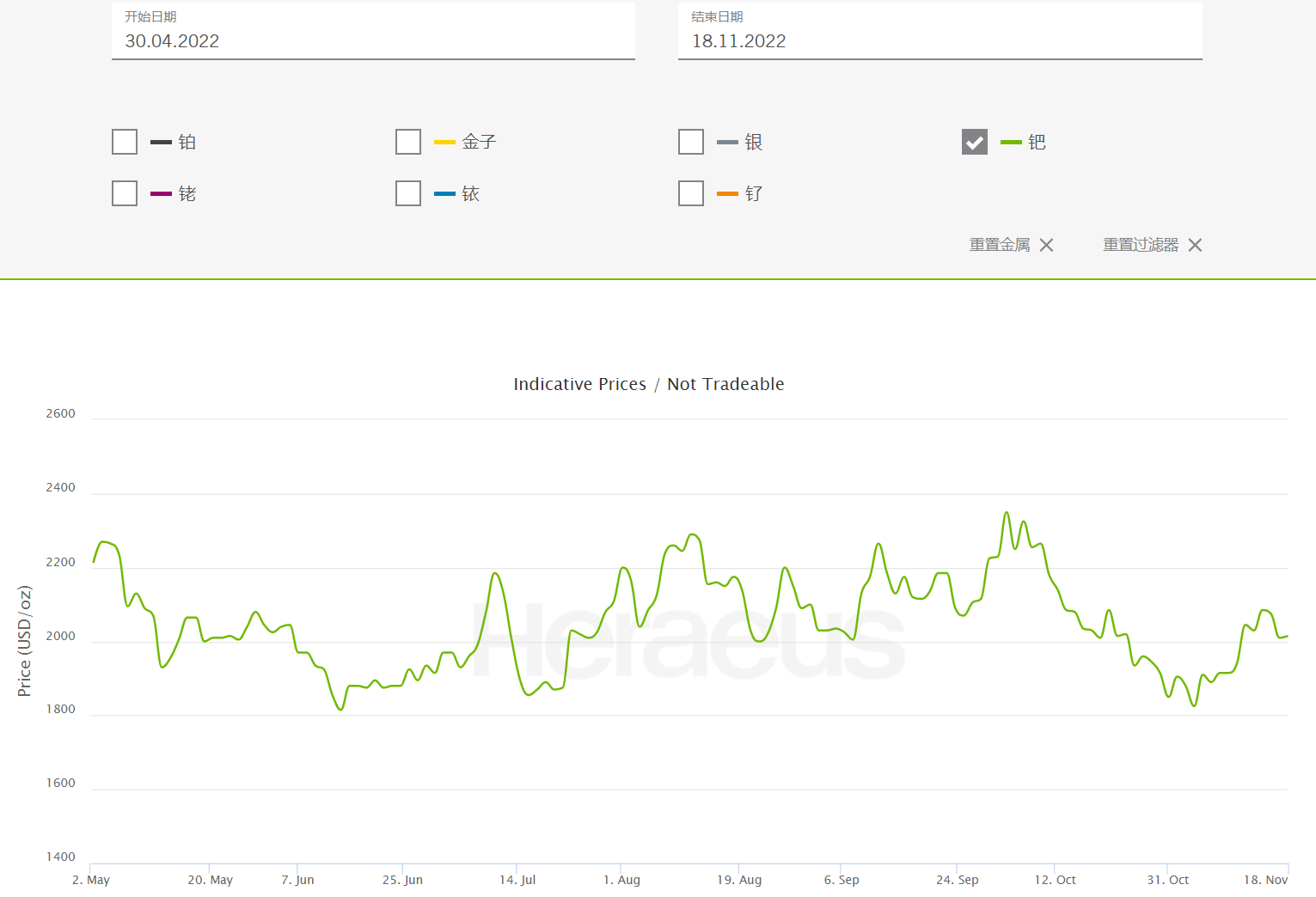Enable the 铑 (rhodium) checkbox

click(x=125, y=193)
